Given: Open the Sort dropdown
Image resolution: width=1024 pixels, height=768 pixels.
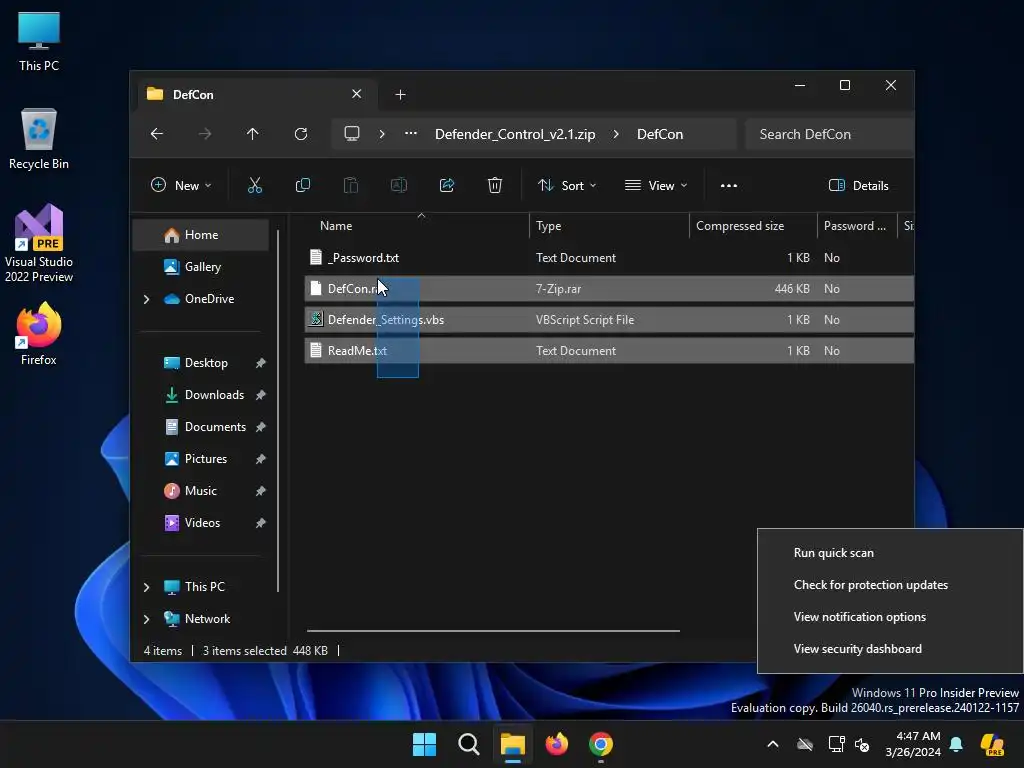Looking at the screenshot, I should (x=567, y=185).
